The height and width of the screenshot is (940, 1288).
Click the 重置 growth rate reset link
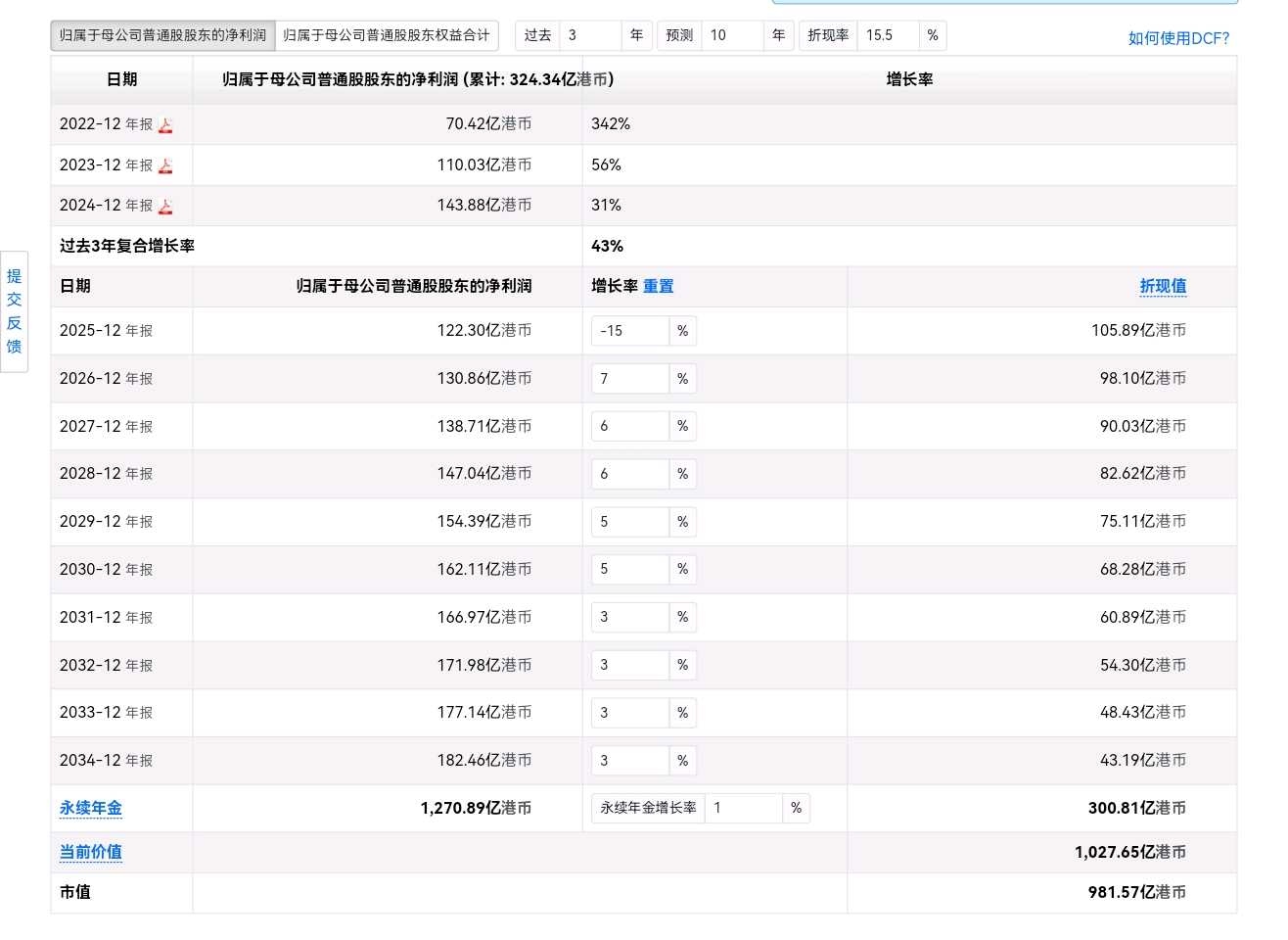tap(658, 286)
